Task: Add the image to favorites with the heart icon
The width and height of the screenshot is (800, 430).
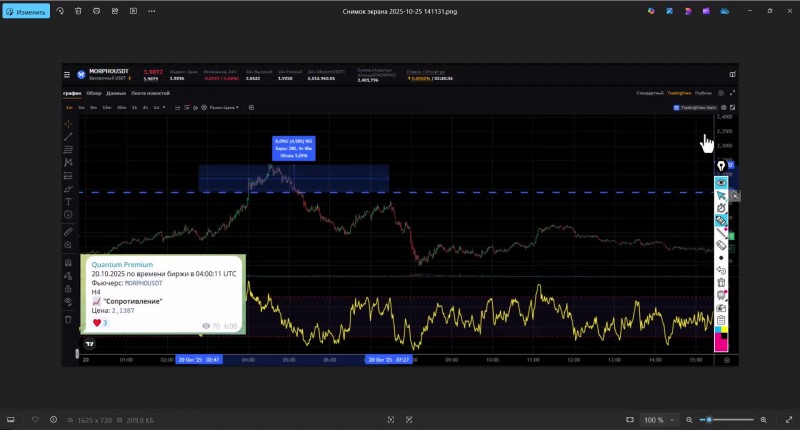Action: click(x=35, y=419)
